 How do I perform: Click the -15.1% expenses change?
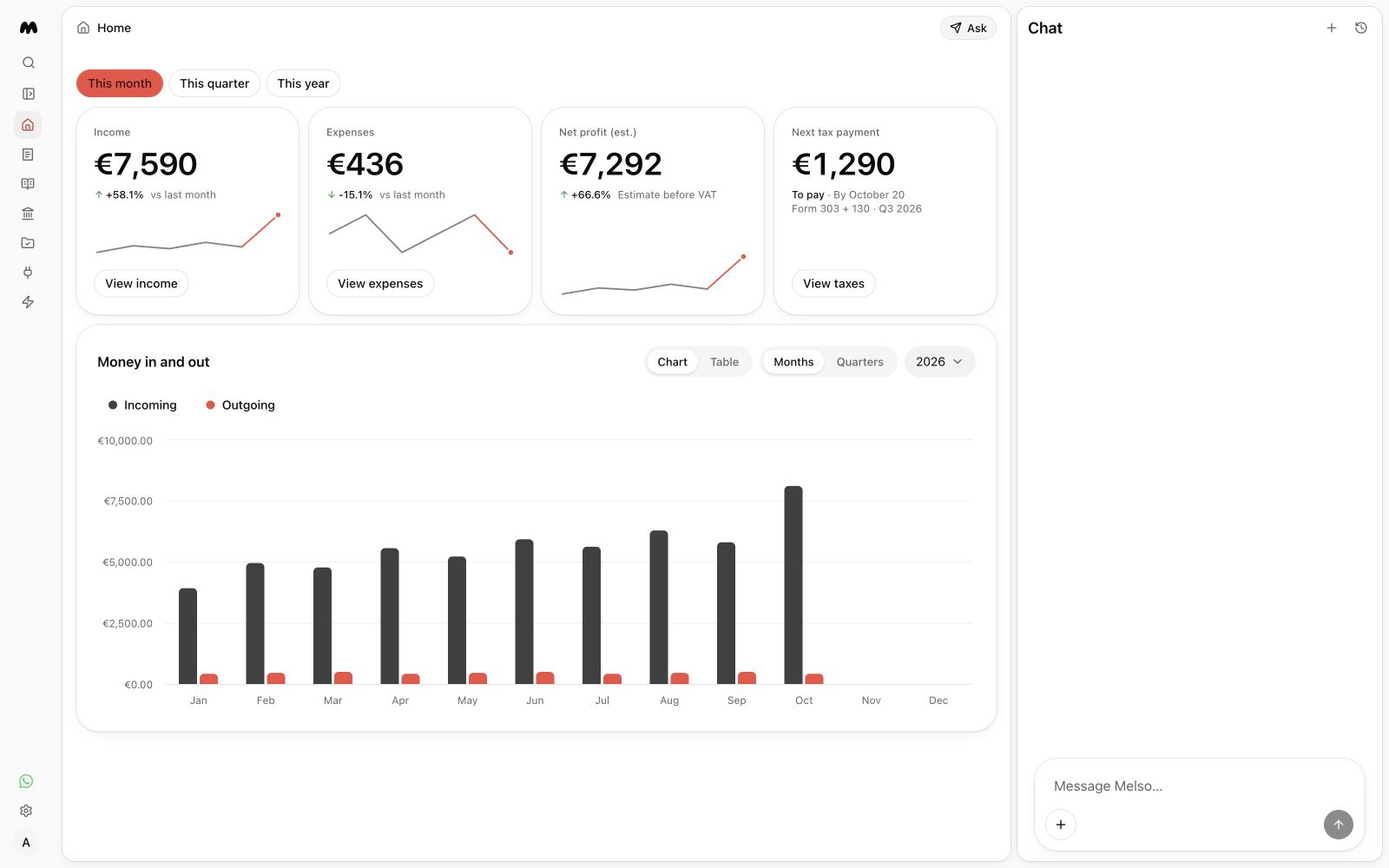[x=350, y=195]
